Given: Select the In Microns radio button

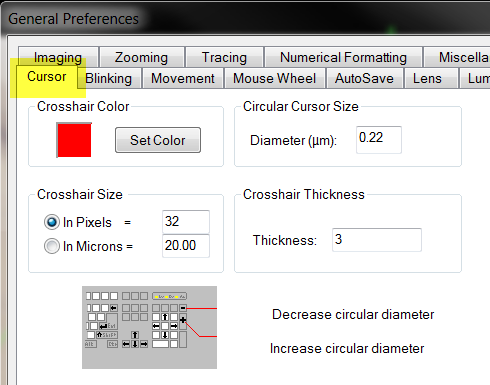Looking at the screenshot, I should (52, 246).
